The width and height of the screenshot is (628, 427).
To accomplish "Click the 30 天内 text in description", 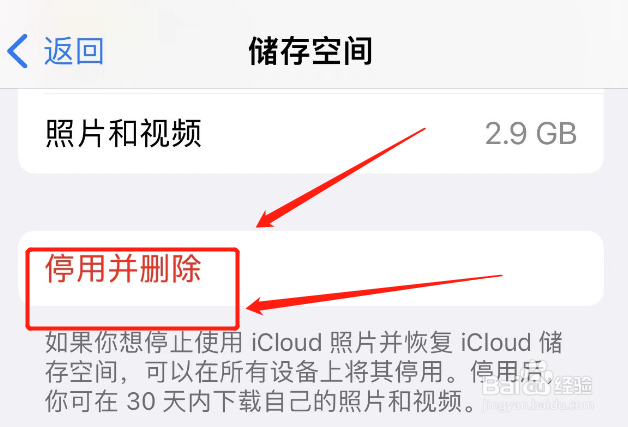I will pyautogui.click(x=169, y=401).
